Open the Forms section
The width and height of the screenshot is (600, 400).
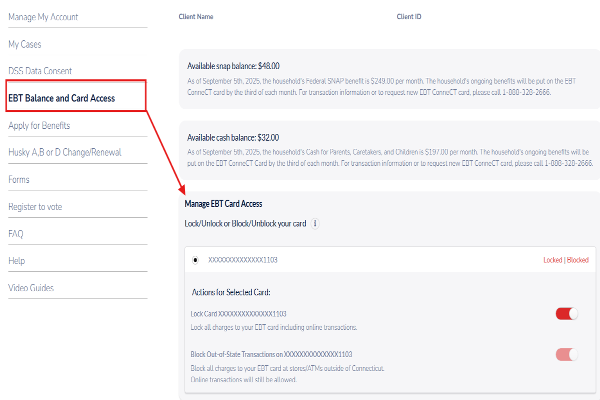(x=19, y=180)
